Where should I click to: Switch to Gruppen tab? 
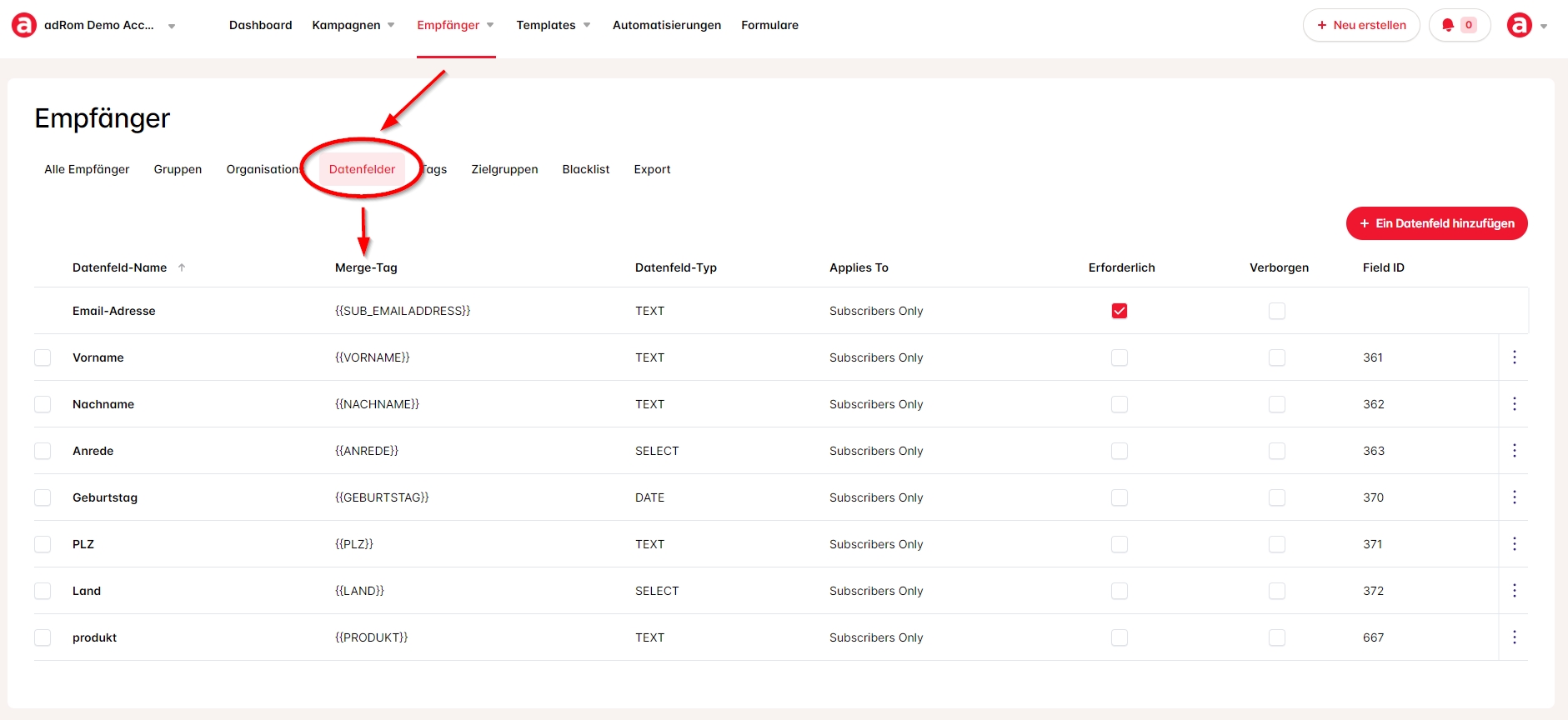coord(178,169)
